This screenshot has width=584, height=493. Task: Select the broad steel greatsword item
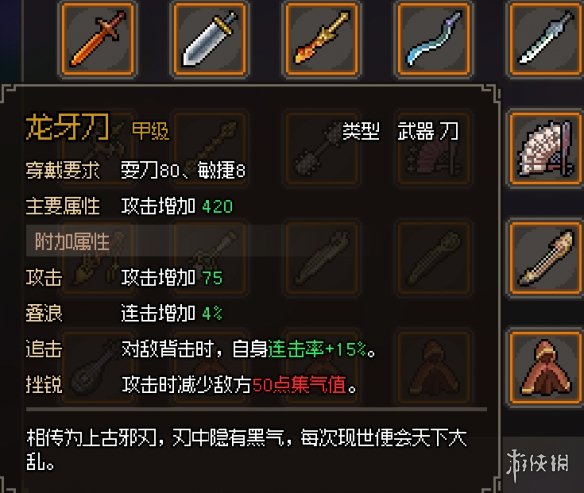pos(210,39)
